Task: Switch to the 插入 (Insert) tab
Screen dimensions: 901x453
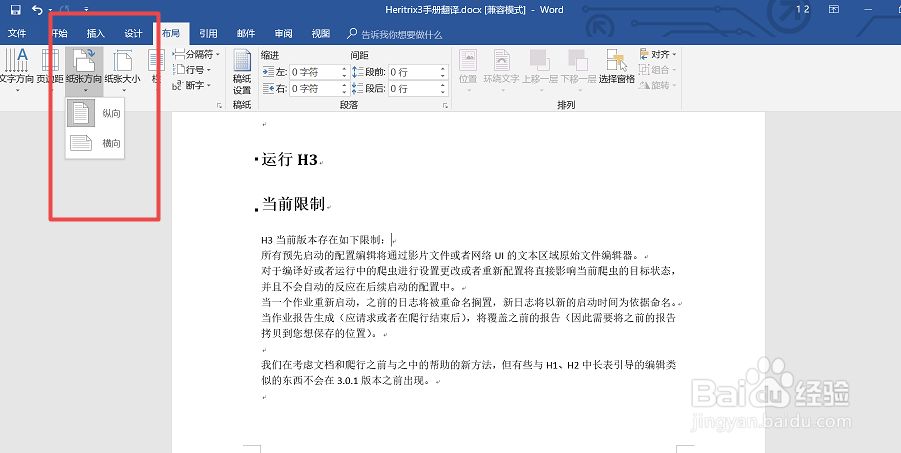Action: 95,33
